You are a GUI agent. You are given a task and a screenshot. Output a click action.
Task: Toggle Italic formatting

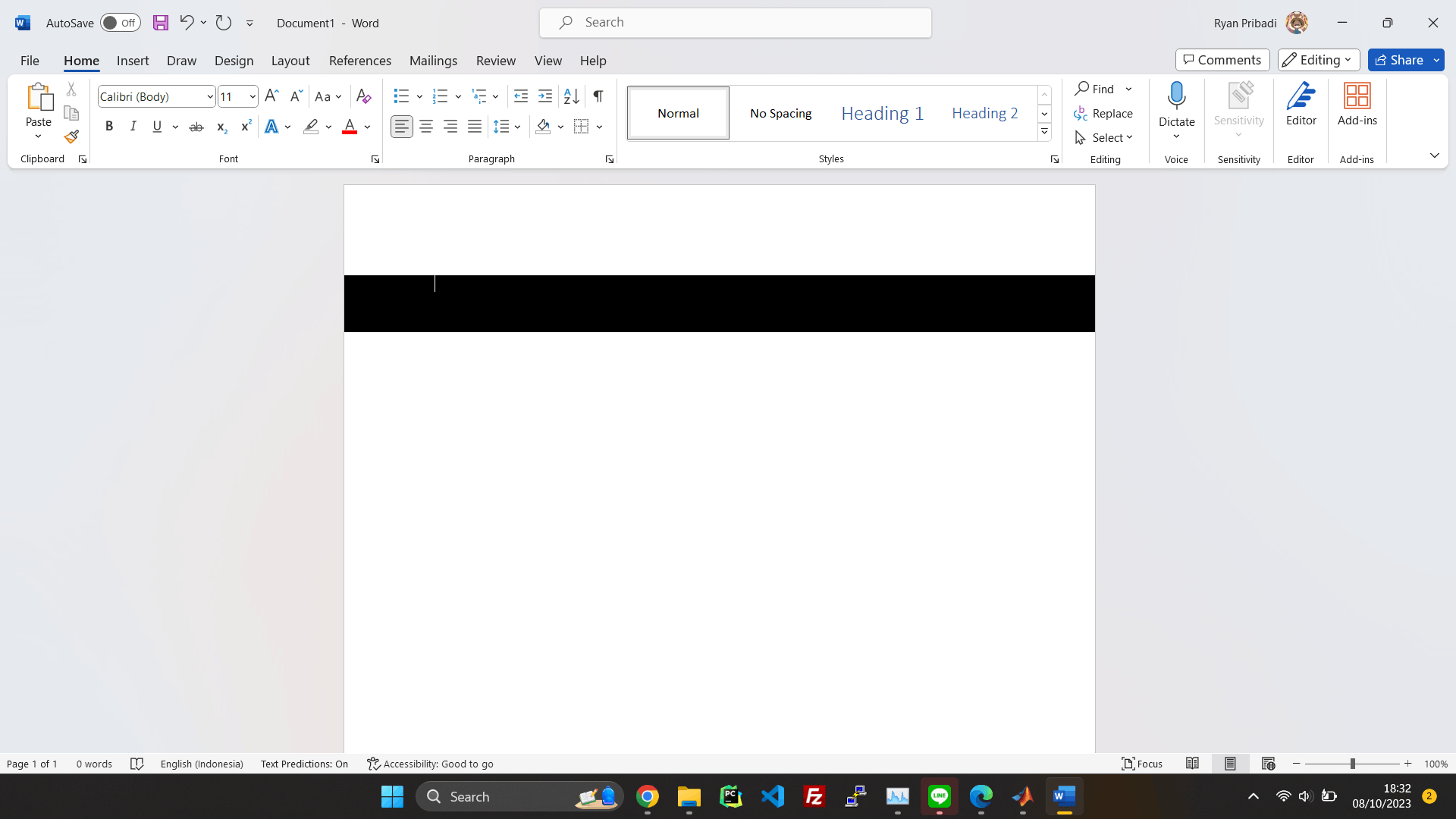coord(133,127)
